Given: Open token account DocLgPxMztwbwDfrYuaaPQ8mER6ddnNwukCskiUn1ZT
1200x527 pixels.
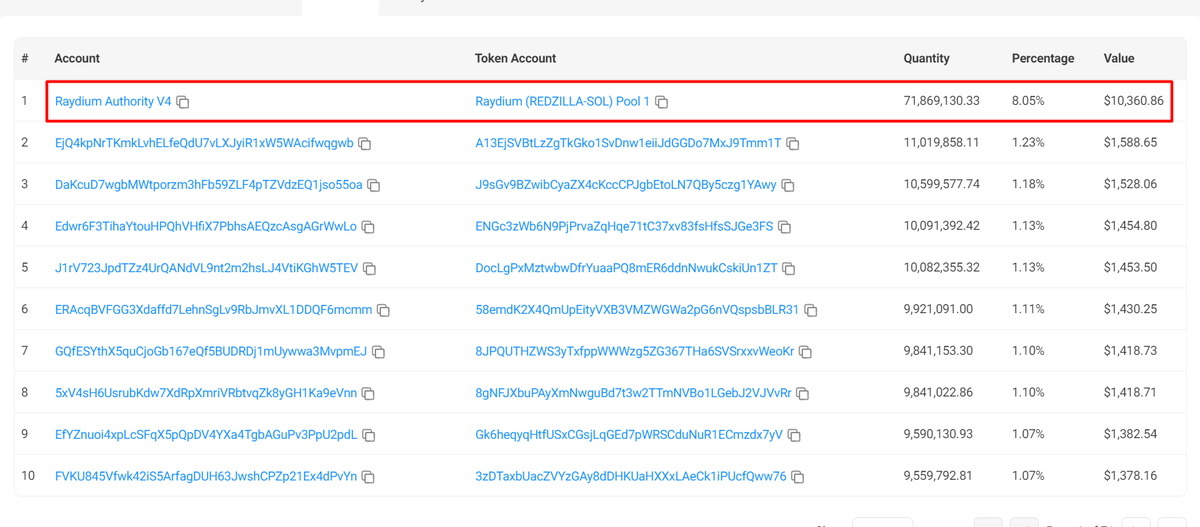Looking at the screenshot, I should pyautogui.click(x=626, y=268).
